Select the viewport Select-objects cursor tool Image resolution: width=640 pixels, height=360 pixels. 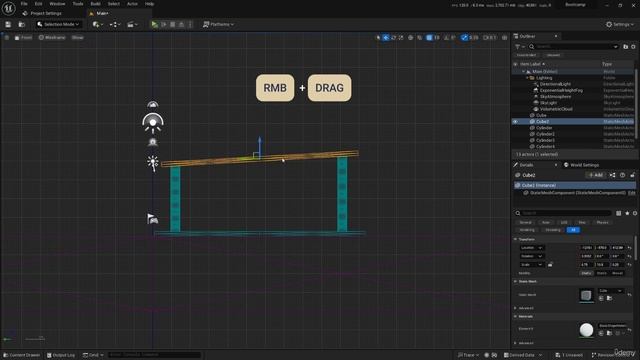[378, 38]
